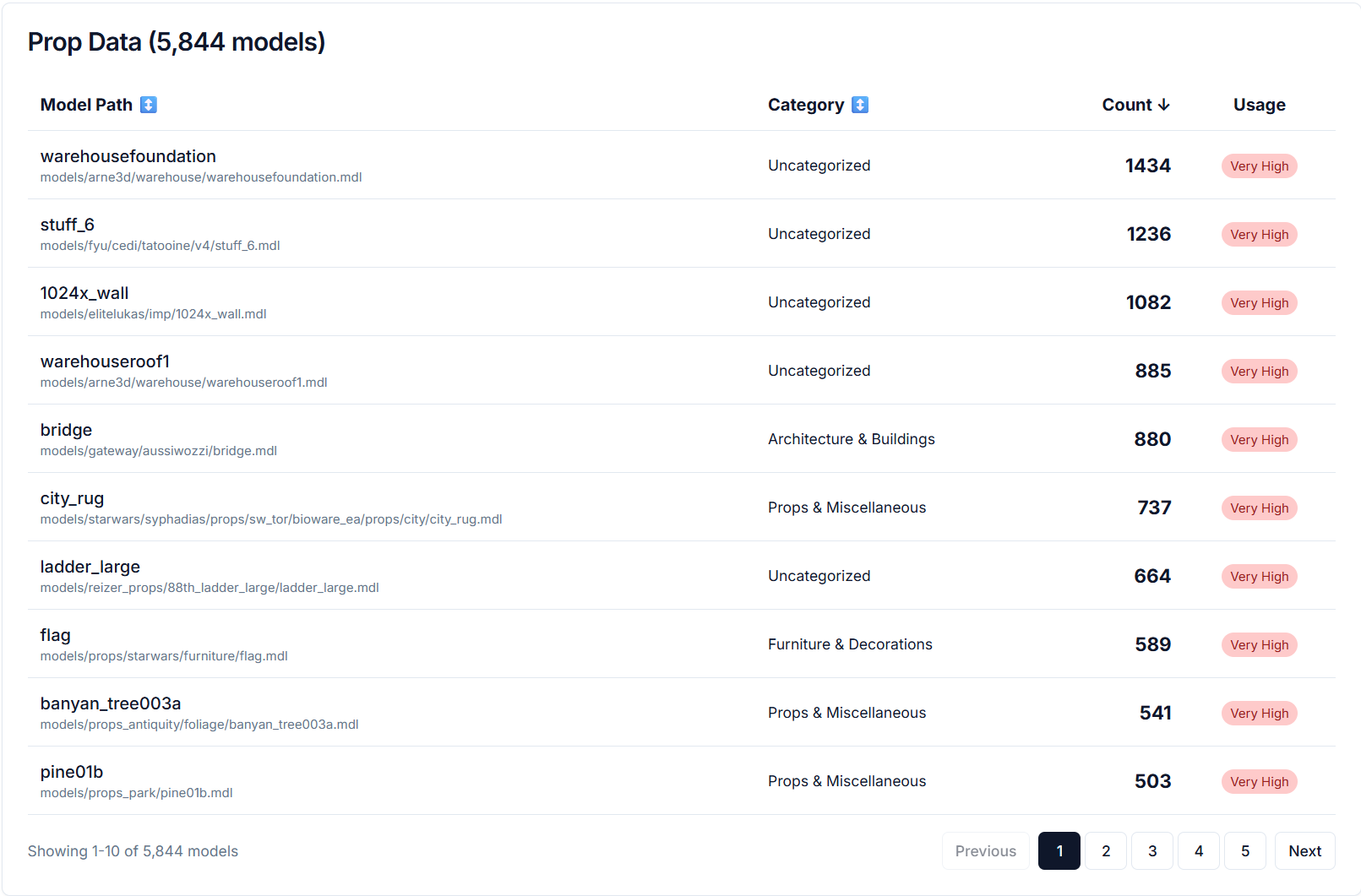Select the stuff_6 model entry
Image resolution: width=1361 pixels, height=896 pixels.
(68, 225)
